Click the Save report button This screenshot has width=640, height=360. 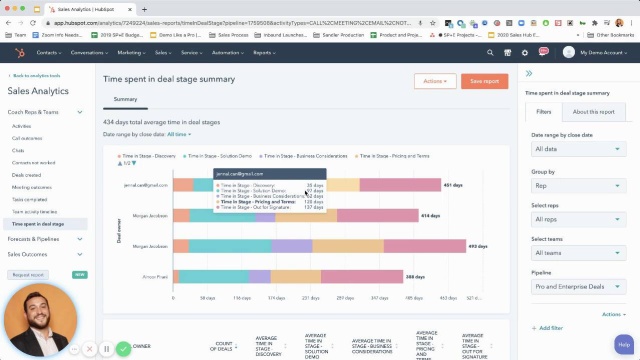[484, 81]
